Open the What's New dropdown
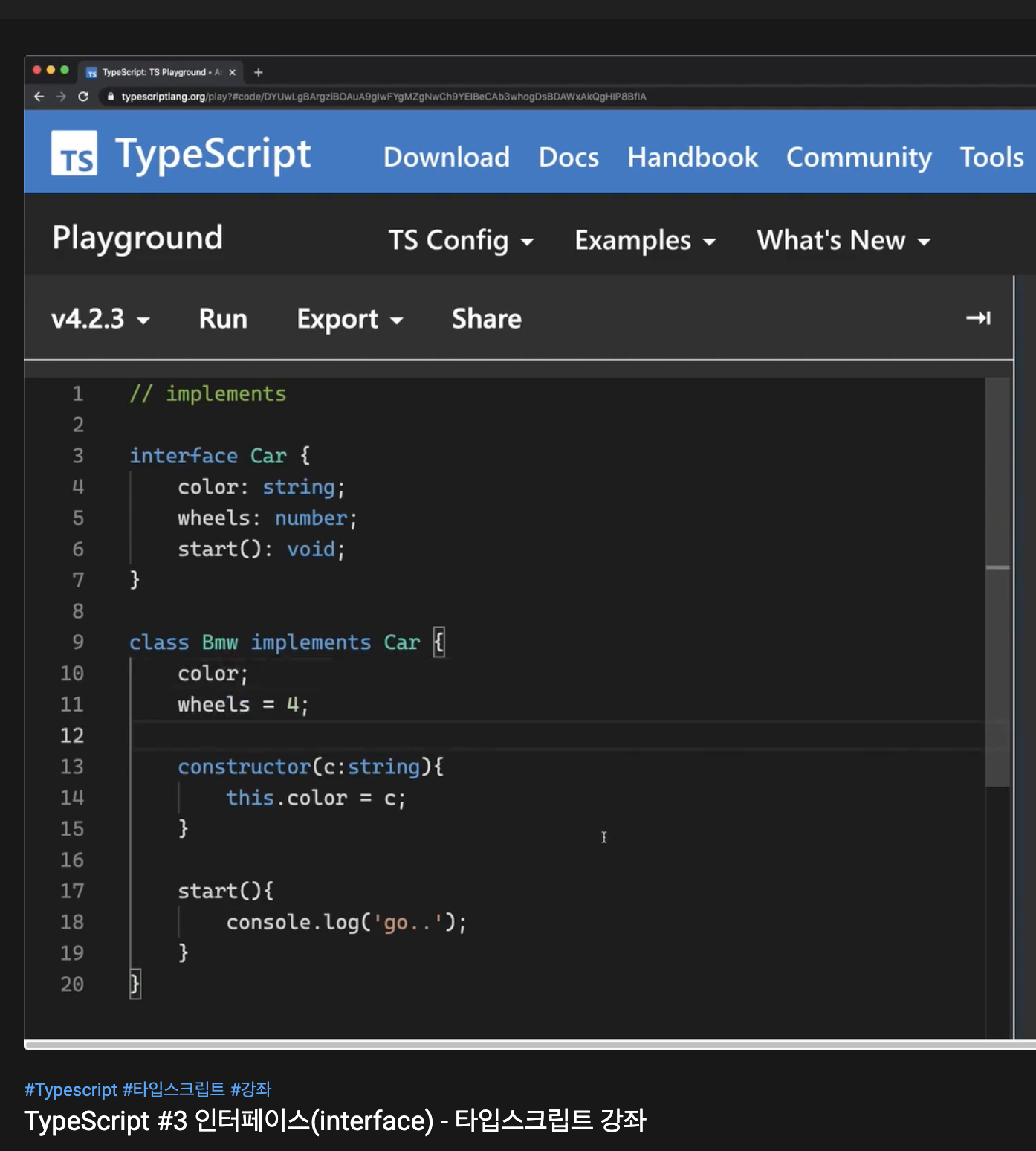 click(x=844, y=240)
